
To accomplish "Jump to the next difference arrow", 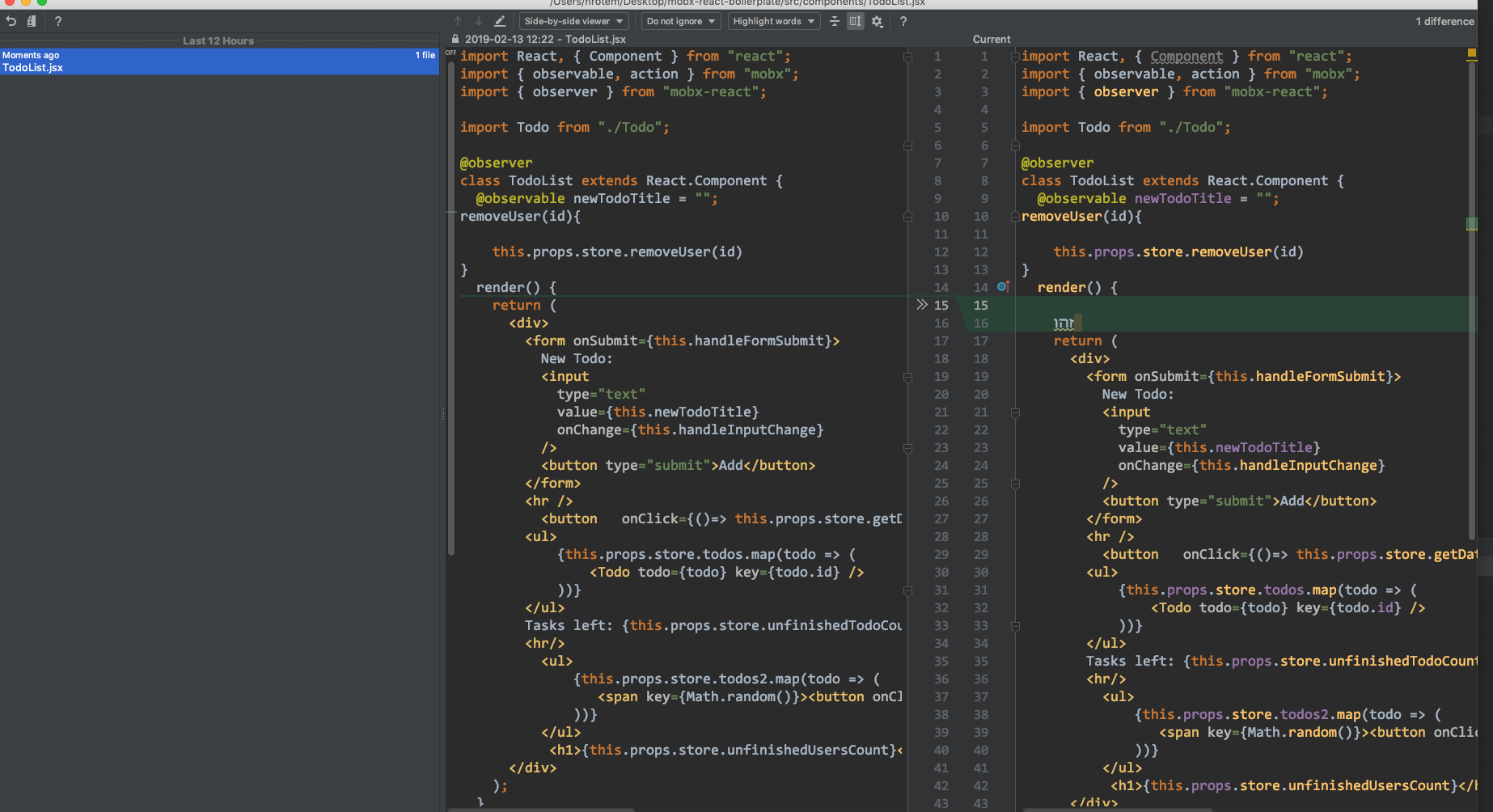I will (x=479, y=21).
